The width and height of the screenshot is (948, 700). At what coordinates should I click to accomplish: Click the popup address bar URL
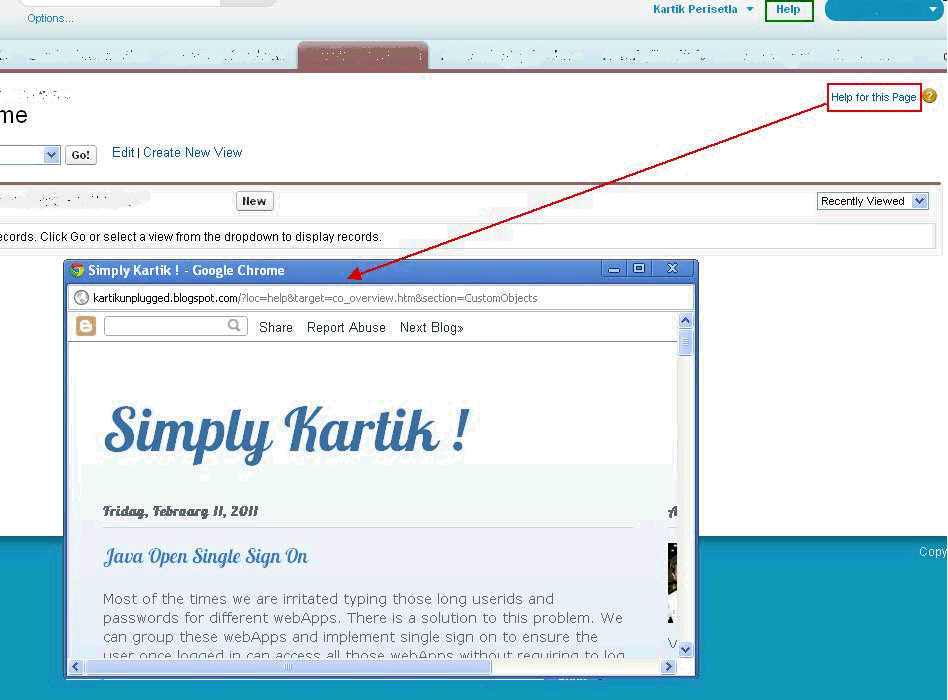tap(315, 298)
